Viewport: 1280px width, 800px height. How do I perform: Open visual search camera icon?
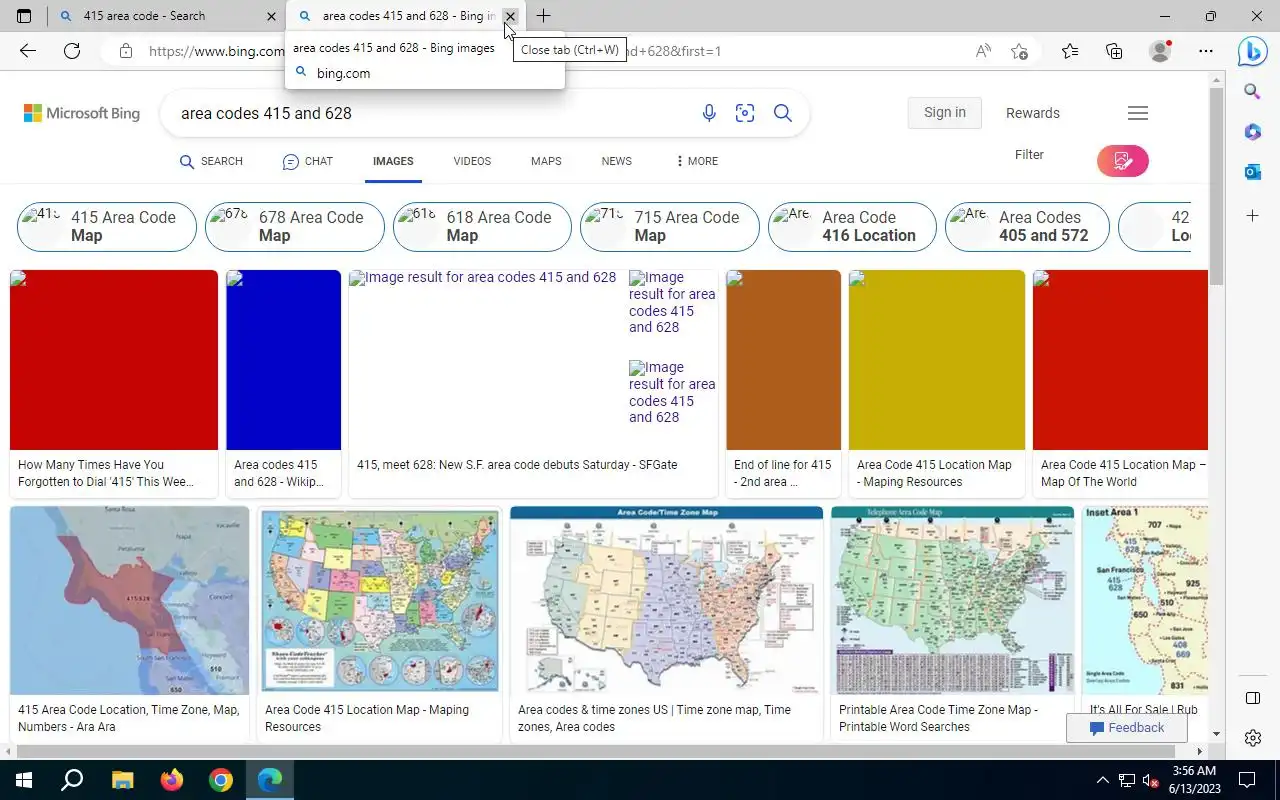[x=745, y=113]
